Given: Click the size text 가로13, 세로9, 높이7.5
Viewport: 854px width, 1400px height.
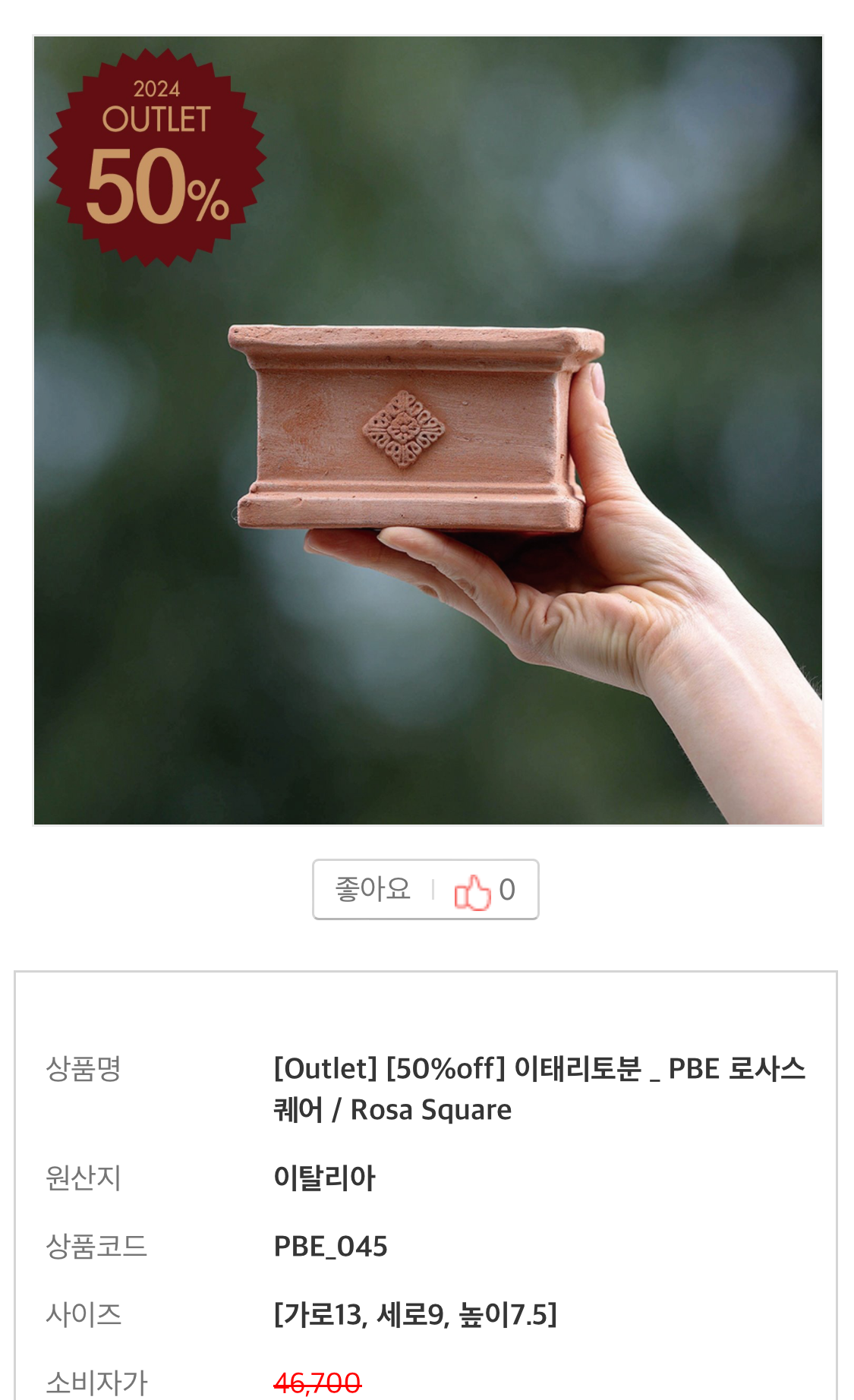Looking at the screenshot, I should [415, 1314].
